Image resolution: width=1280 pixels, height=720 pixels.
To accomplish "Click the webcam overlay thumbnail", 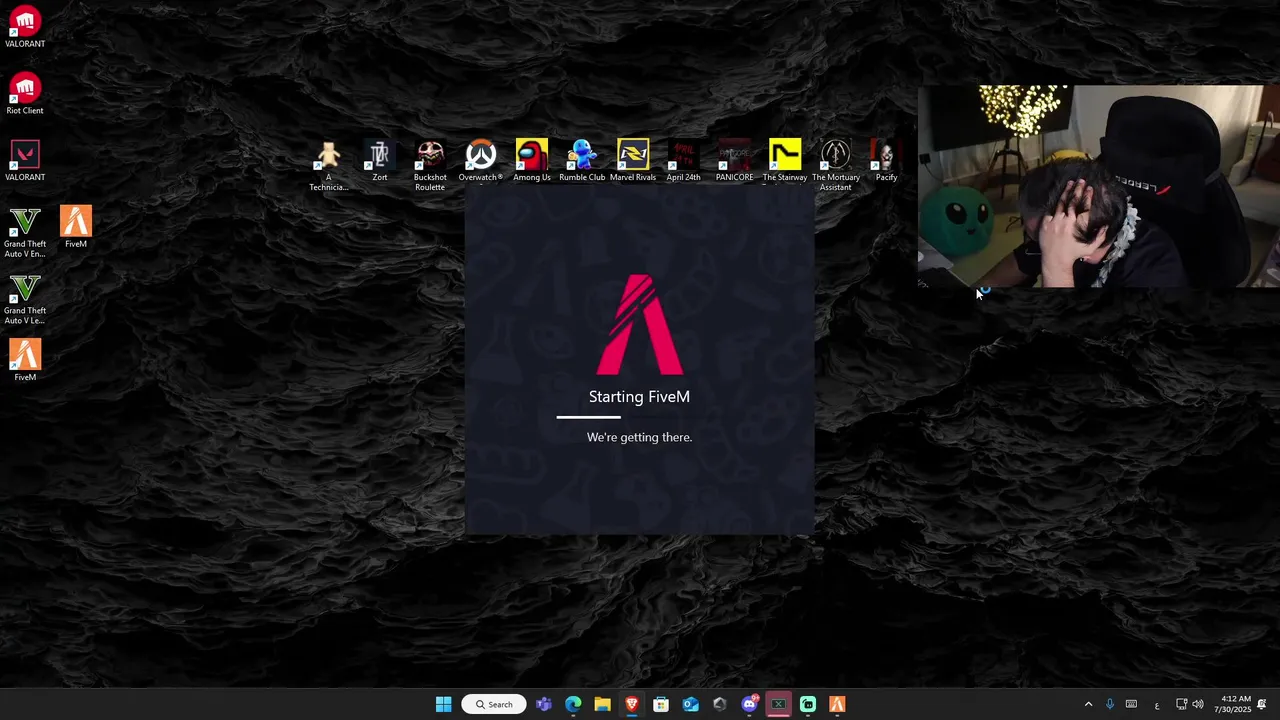I will pyautogui.click(x=1098, y=187).
